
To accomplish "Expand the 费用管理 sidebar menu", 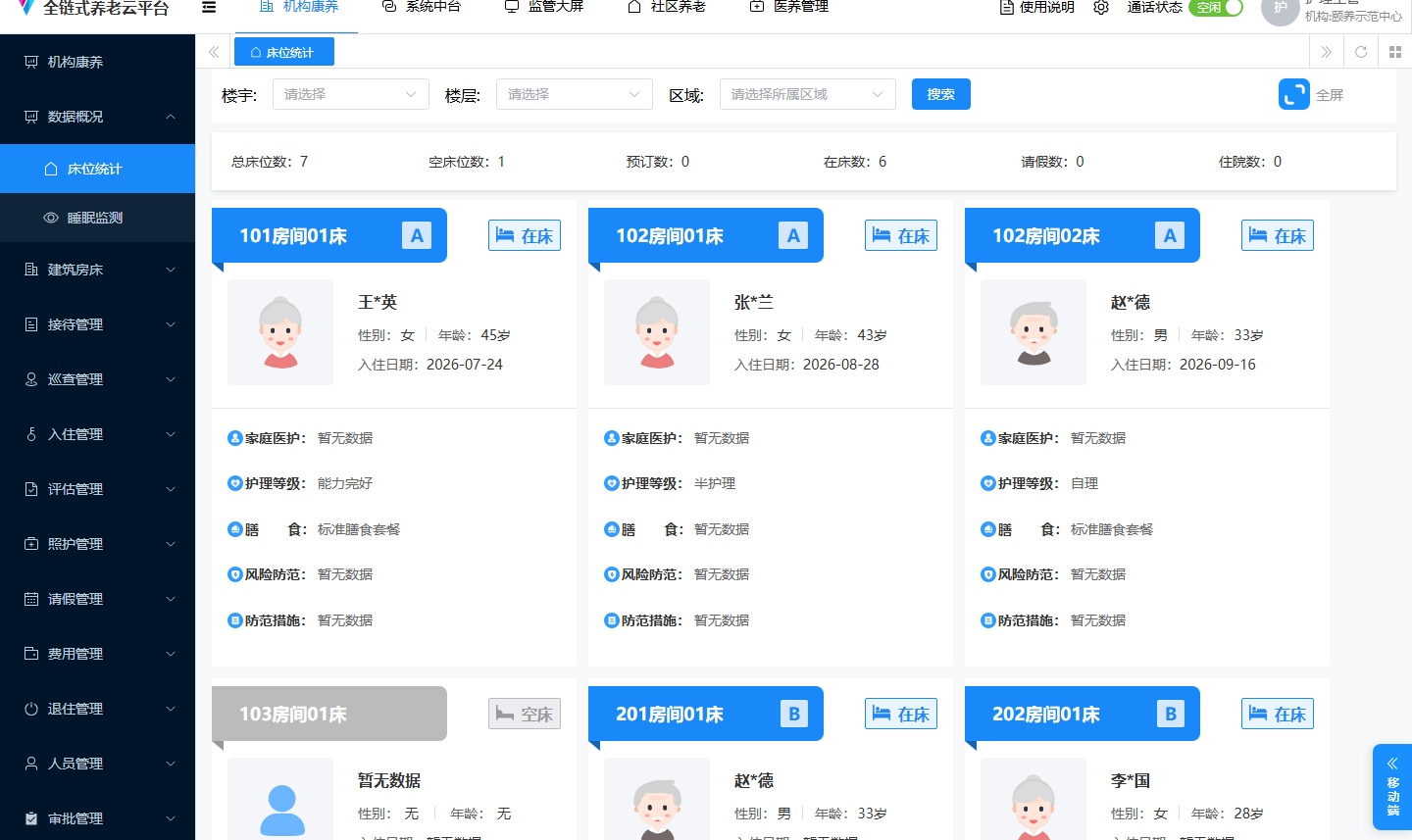I will (98, 654).
